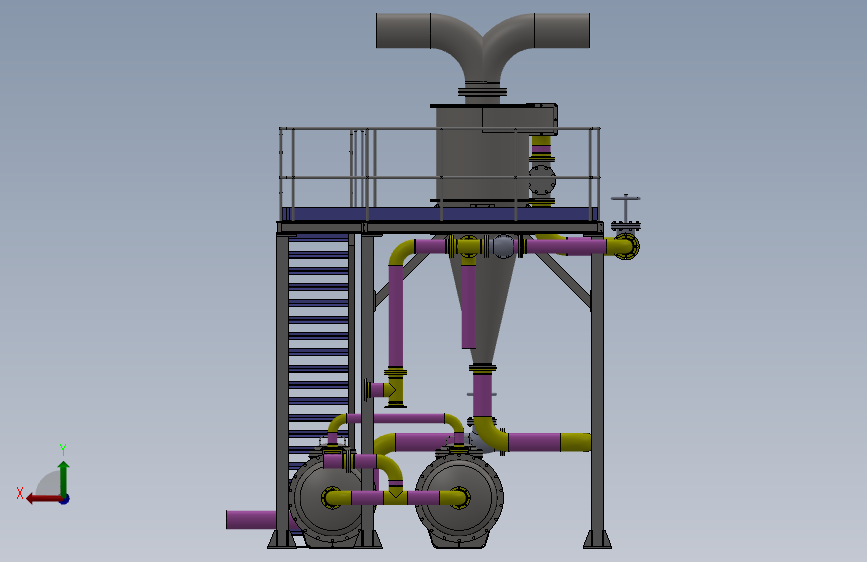Click the blue Z axis dot on triad
Screen dimensions: 867x562
(x=65, y=499)
